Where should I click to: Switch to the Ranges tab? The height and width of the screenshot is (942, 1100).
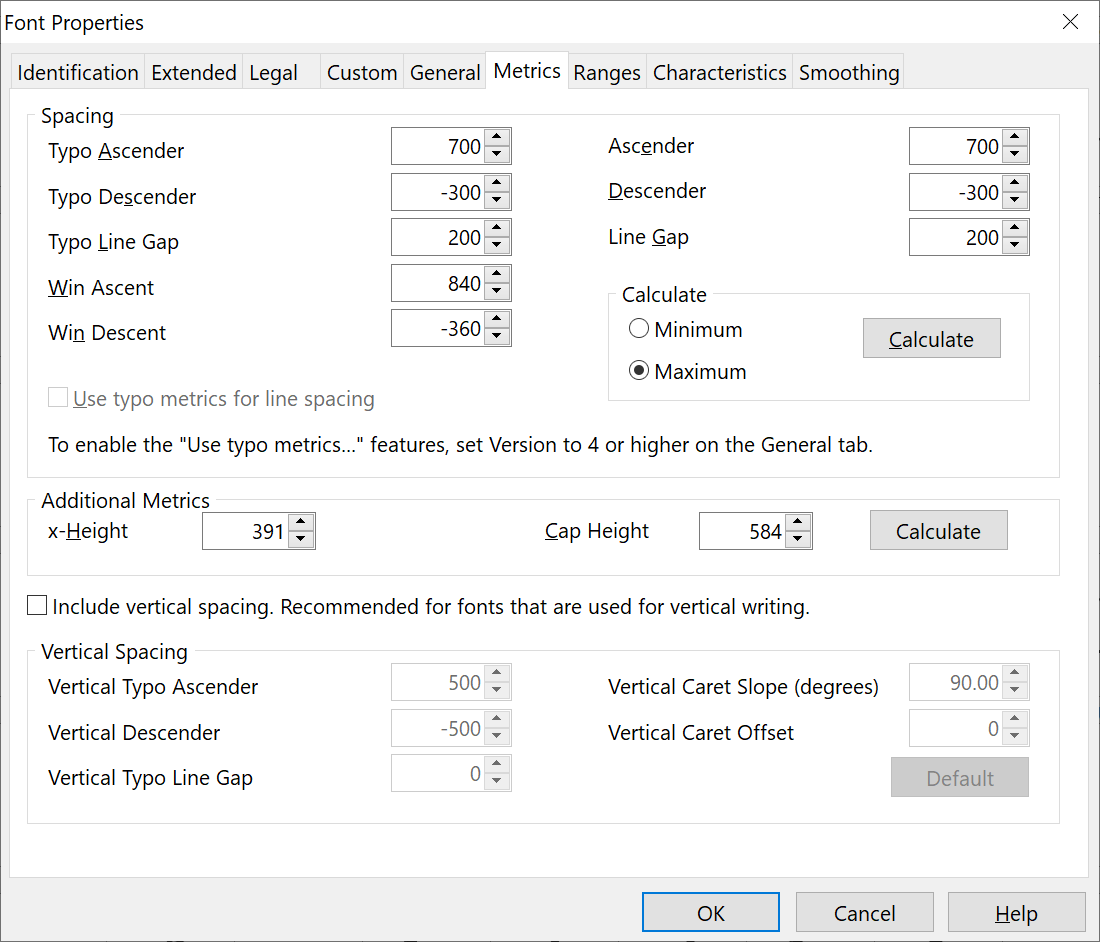607,73
